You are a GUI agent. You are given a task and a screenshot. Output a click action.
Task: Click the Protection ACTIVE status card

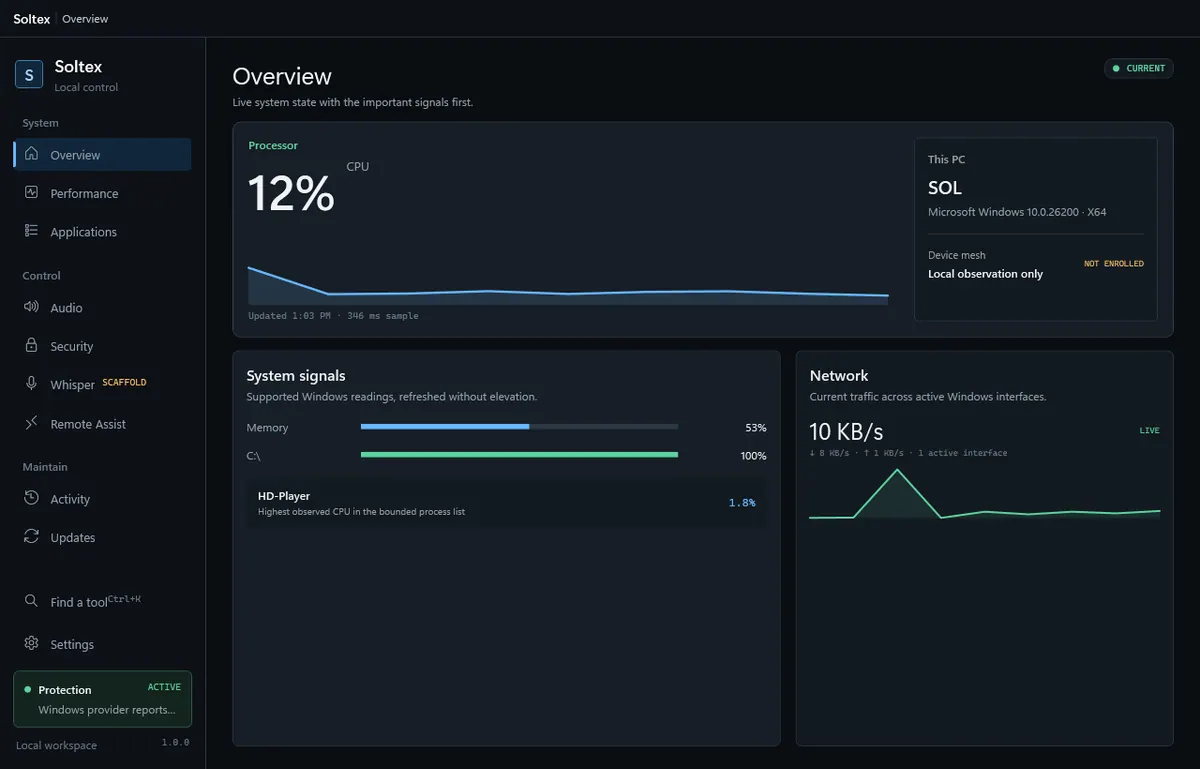click(x=102, y=699)
